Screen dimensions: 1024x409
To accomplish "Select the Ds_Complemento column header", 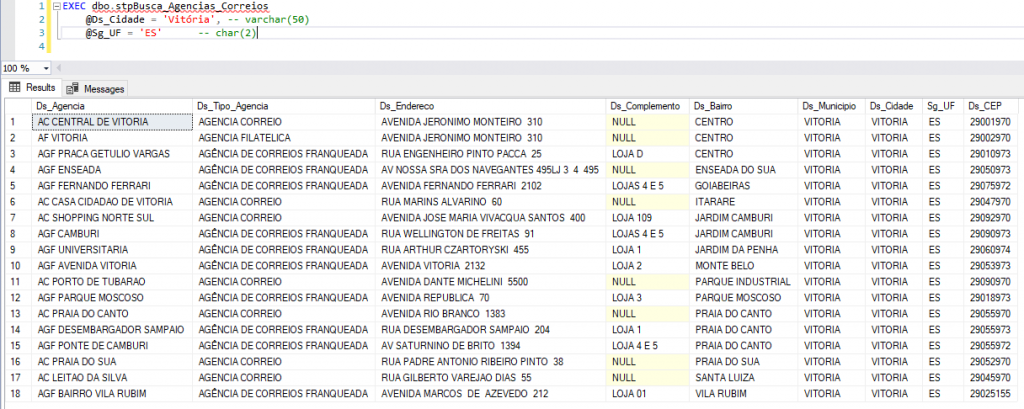I will click(647, 106).
